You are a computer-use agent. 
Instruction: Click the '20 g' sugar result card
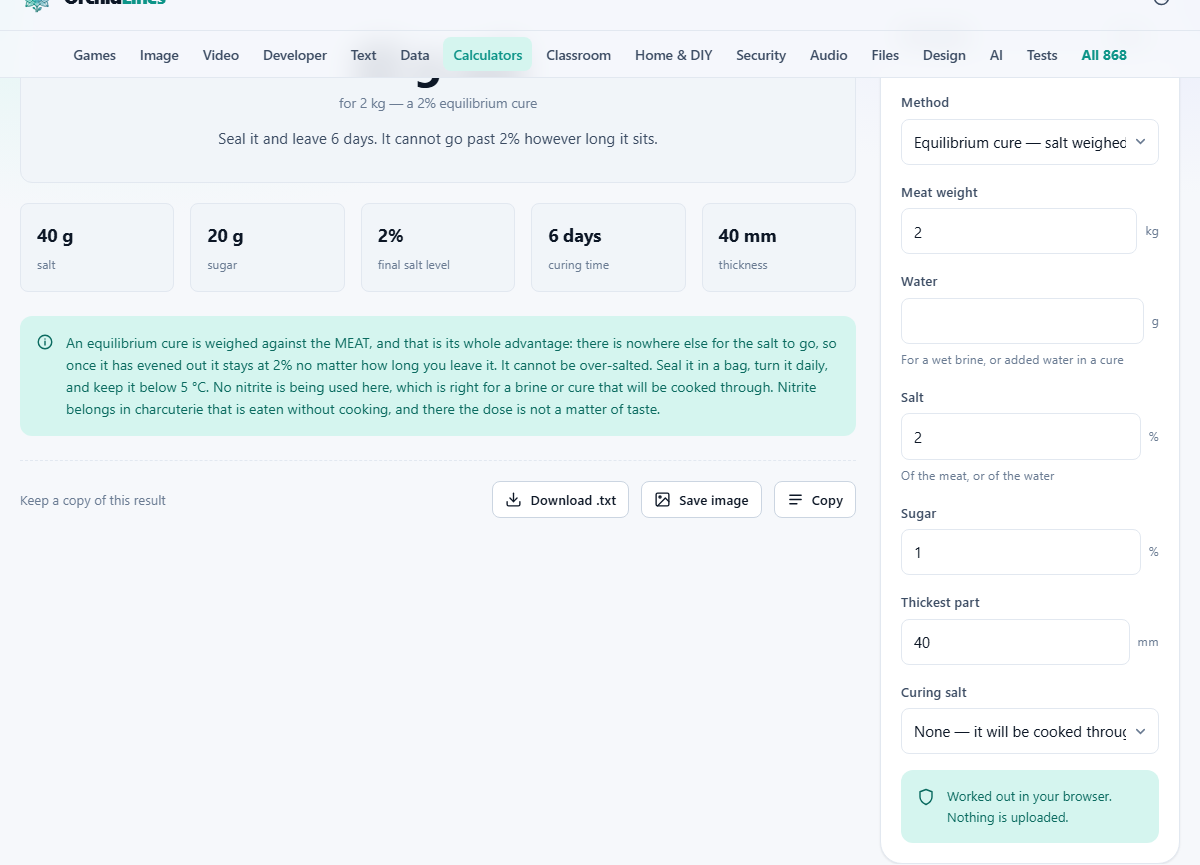(x=267, y=248)
